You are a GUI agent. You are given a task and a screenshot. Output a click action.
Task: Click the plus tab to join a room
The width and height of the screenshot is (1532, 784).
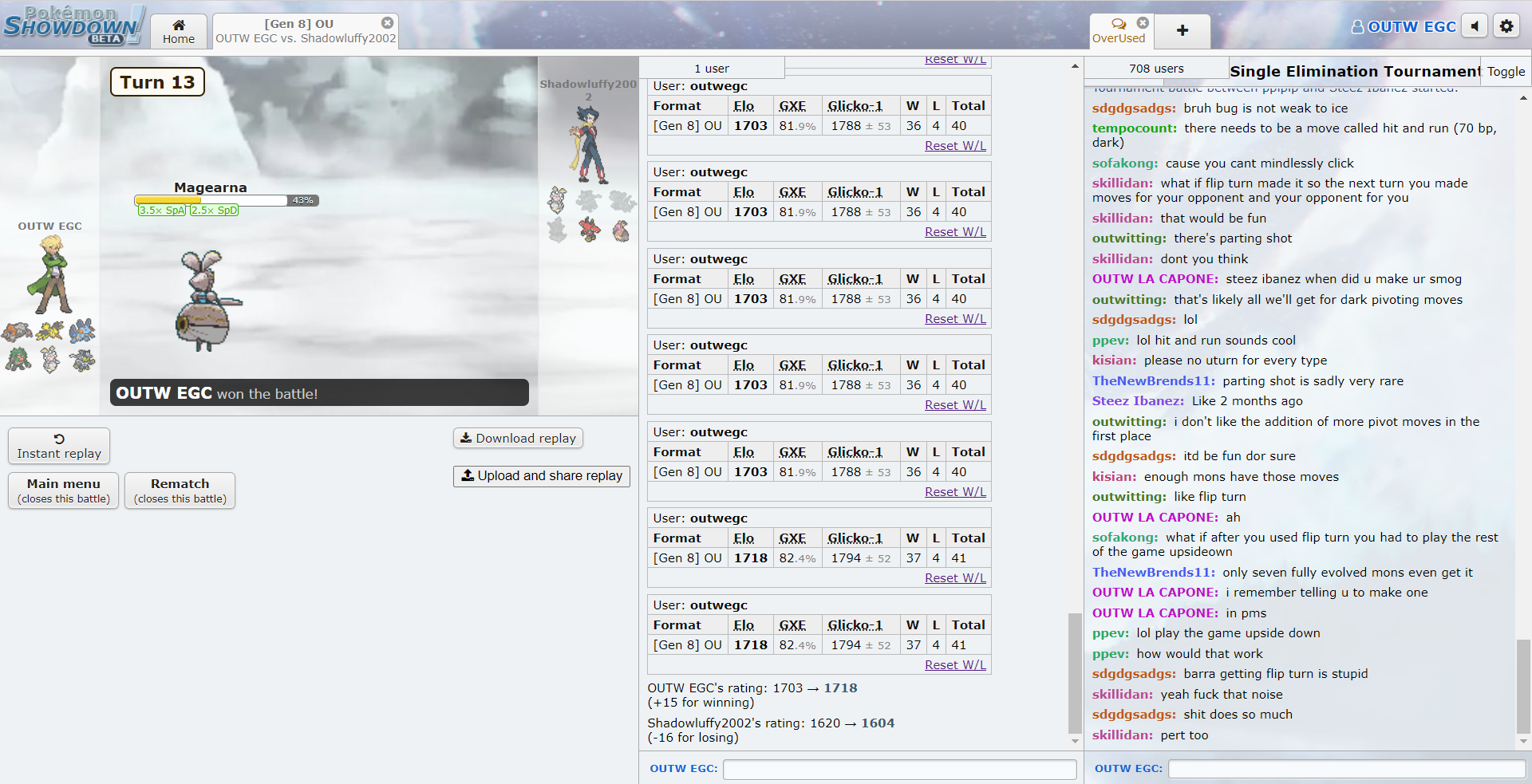click(x=1183, y=31)
